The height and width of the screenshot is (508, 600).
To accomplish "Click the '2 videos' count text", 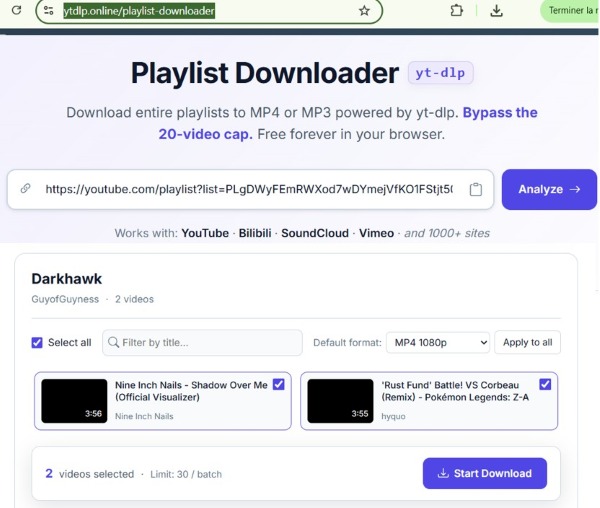I will tap(134, 299).
